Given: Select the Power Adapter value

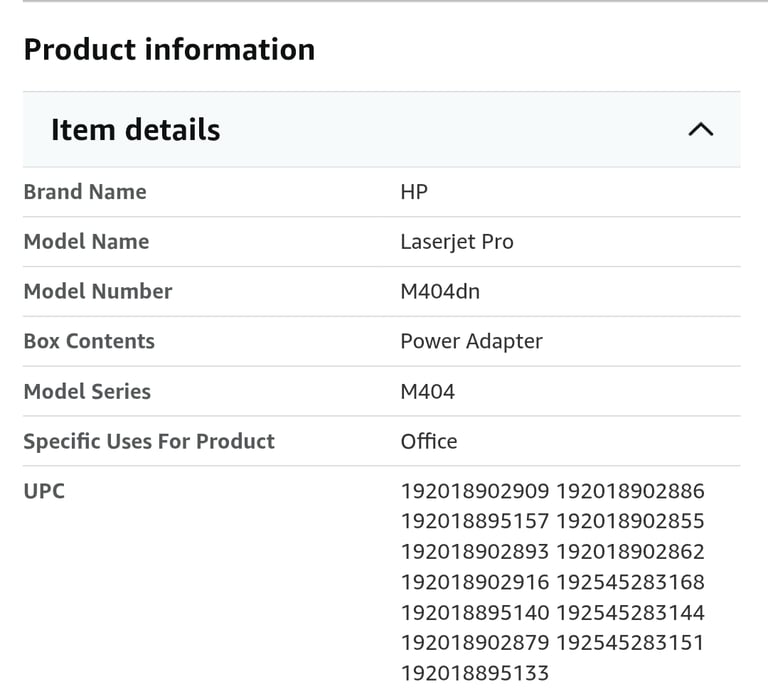Looking at the screenshot, I should [472, 341].
